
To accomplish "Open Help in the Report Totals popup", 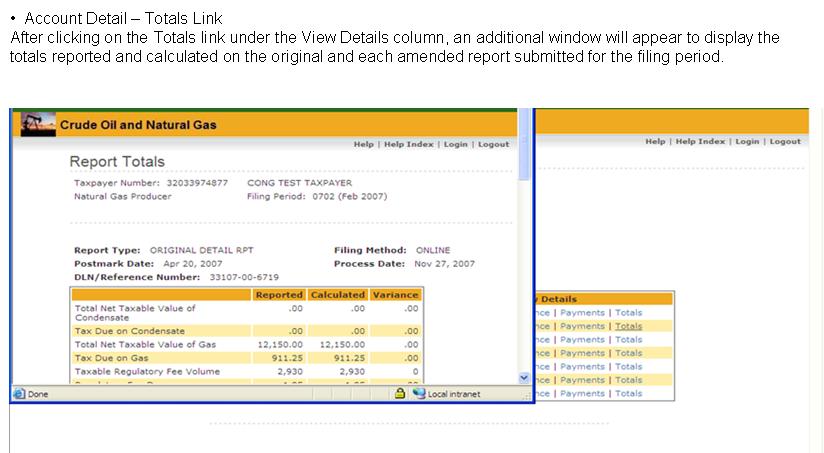I will pos(363,144).
